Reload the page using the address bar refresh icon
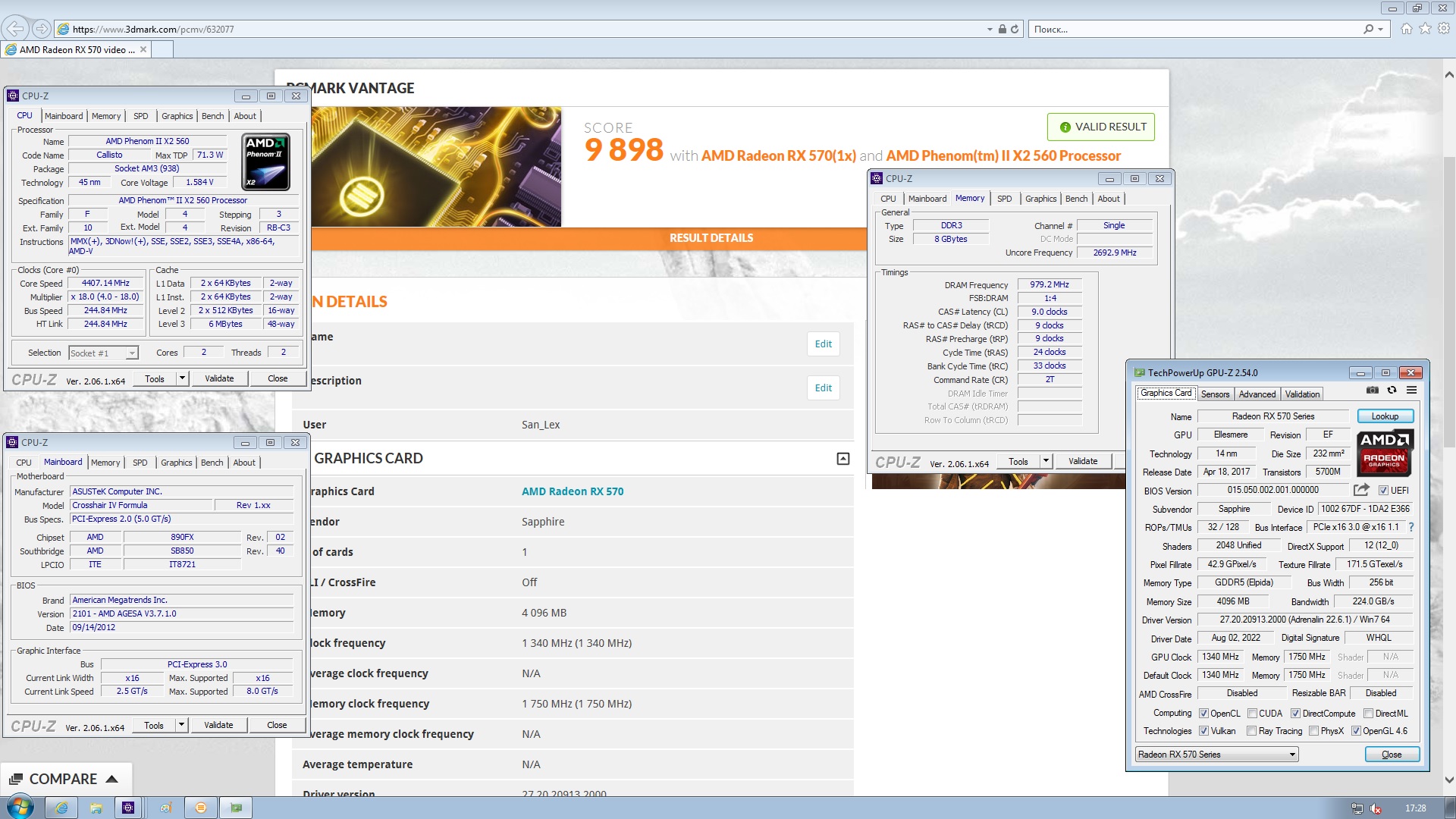Screen dimensions: 1456x819 pyautogui.click(x=1014, y=29)
